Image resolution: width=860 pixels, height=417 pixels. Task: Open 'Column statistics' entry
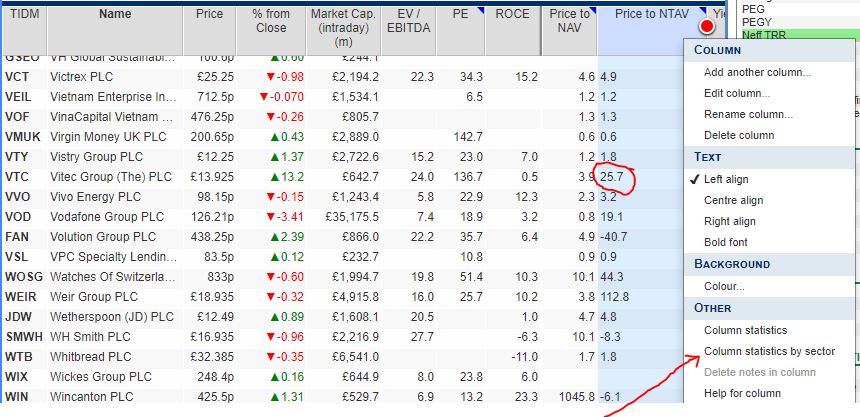(745, 330)
